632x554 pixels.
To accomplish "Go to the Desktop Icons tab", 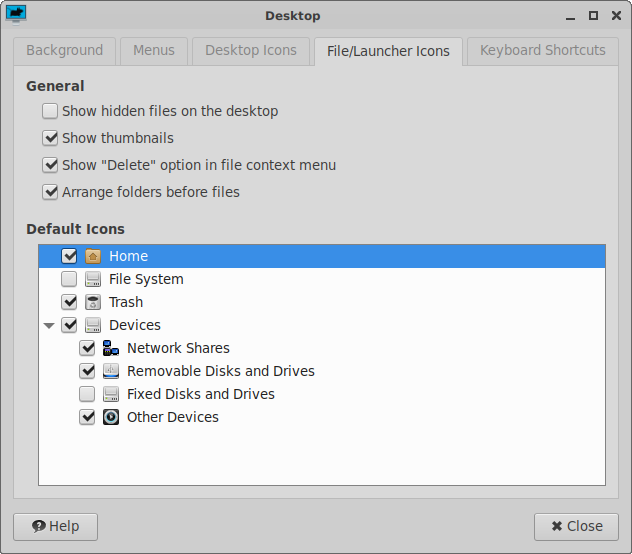I will [x=251, y=51].
